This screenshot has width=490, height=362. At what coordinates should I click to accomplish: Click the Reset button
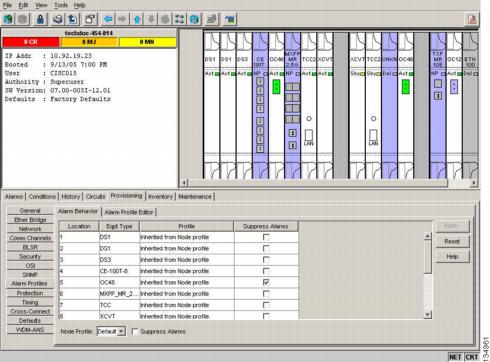(x=452, y=241)
